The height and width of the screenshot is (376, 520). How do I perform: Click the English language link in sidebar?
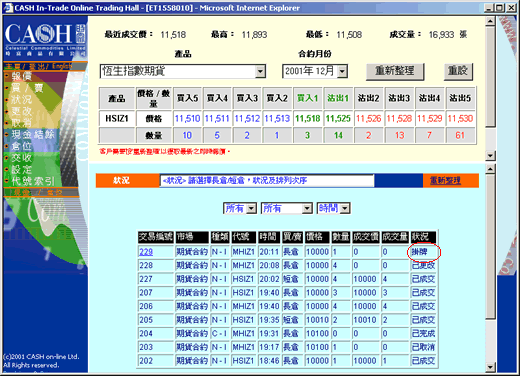pos(62,66)
